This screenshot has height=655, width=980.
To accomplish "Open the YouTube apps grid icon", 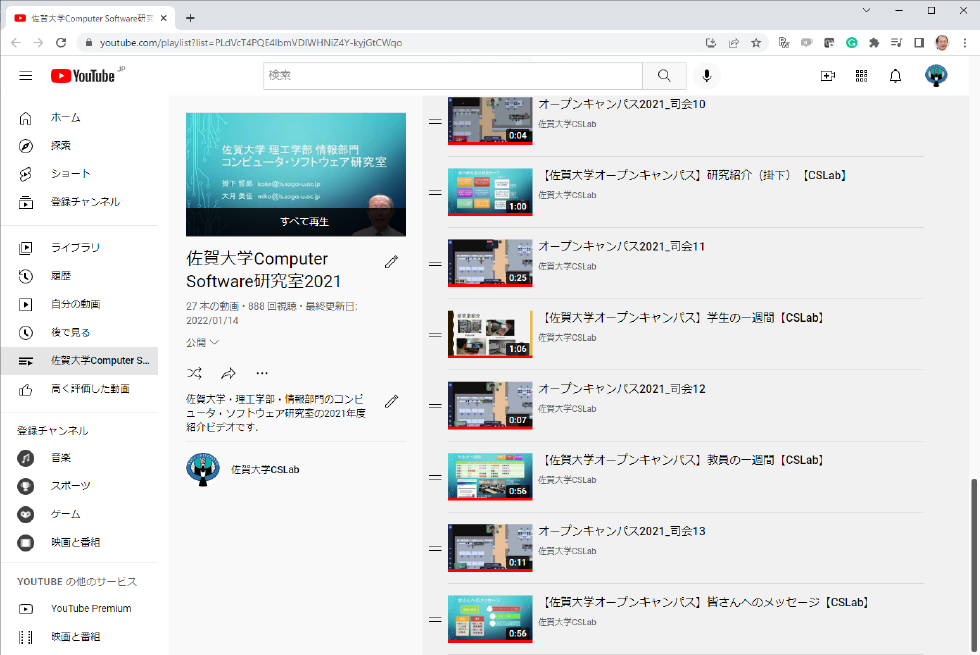I will click(x=861, y=76).
